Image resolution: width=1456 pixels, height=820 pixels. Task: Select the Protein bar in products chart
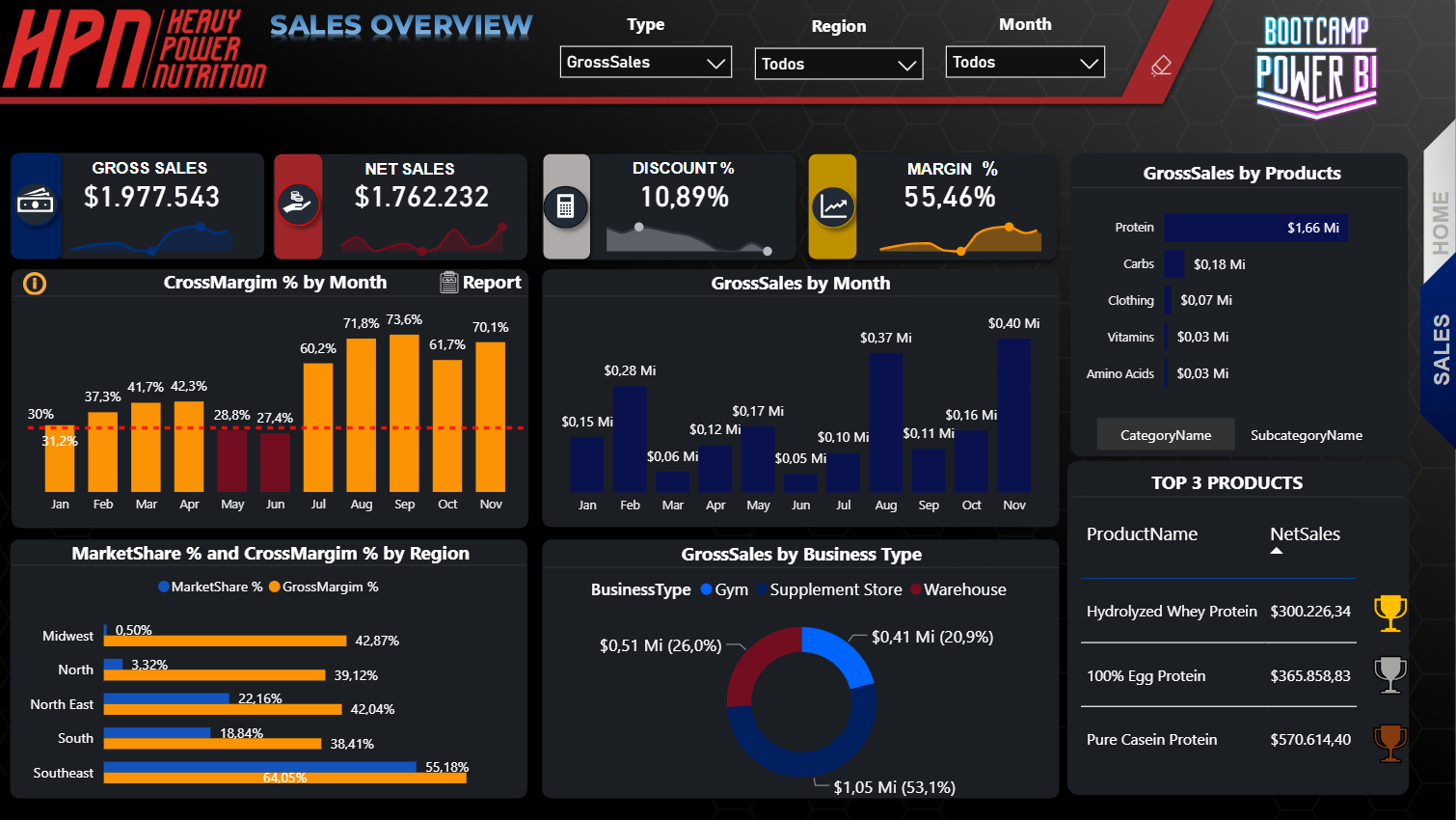tap(1256, 228)
